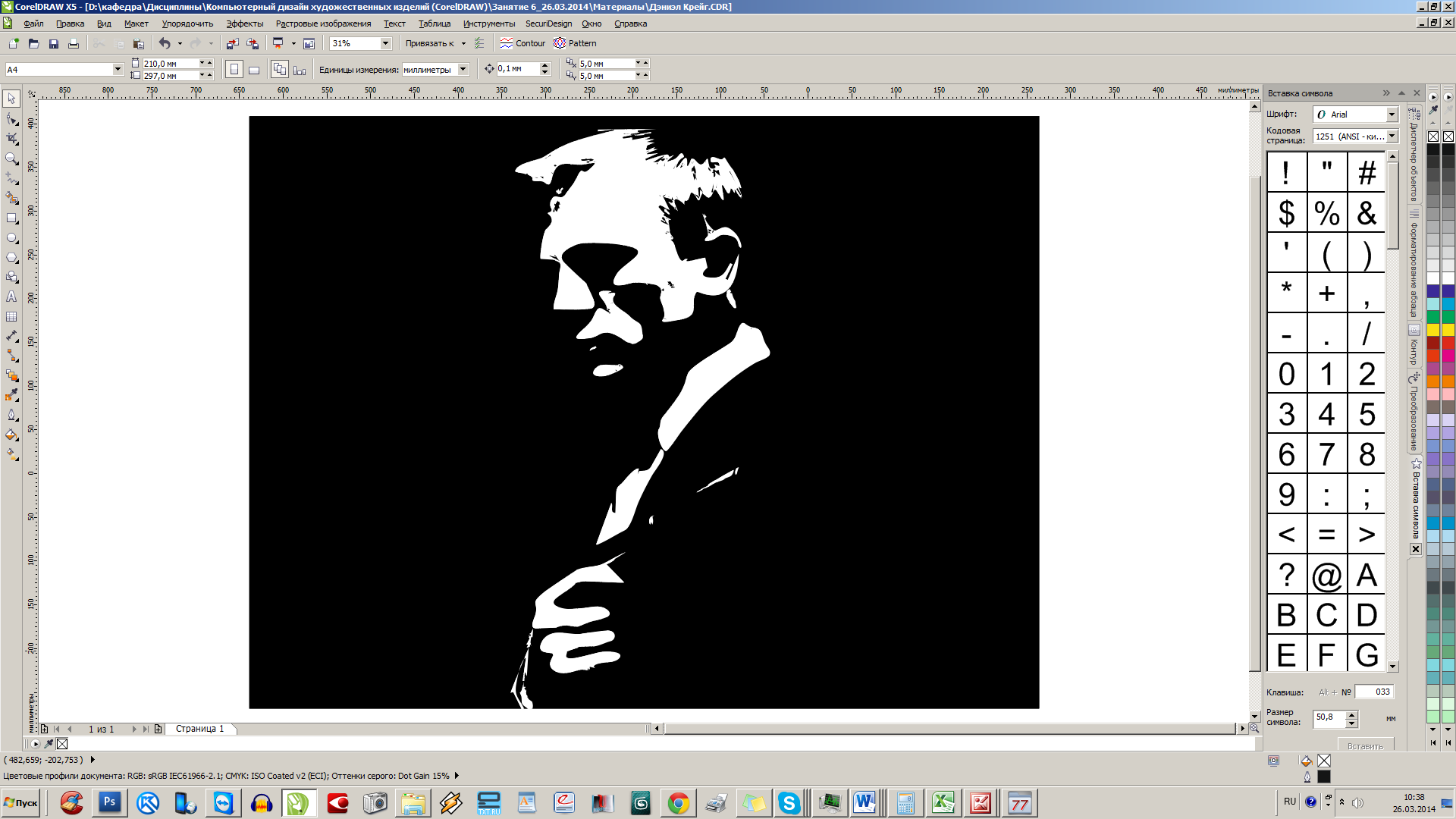Open the Эффекты menu

[244, 24]
